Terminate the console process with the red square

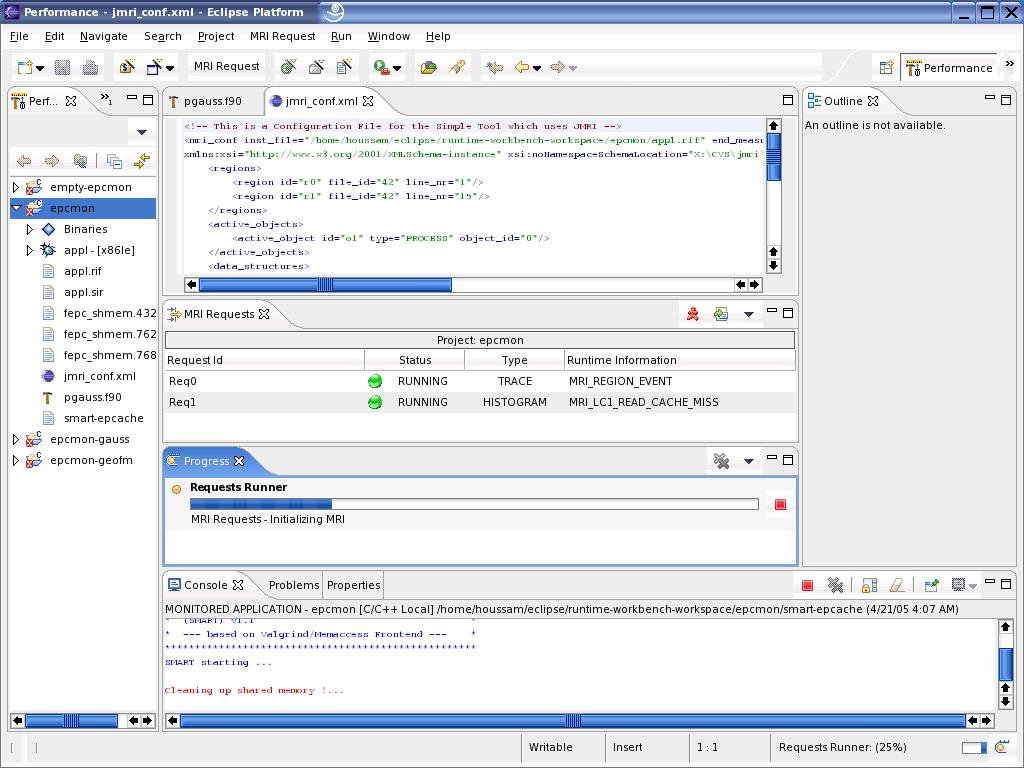click(807, 586)
